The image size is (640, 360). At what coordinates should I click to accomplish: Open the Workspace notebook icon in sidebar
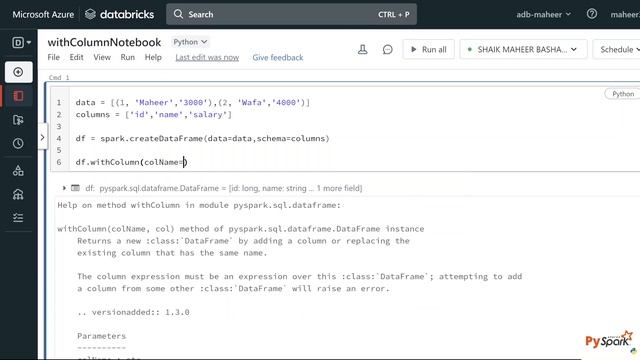(18, 96)
